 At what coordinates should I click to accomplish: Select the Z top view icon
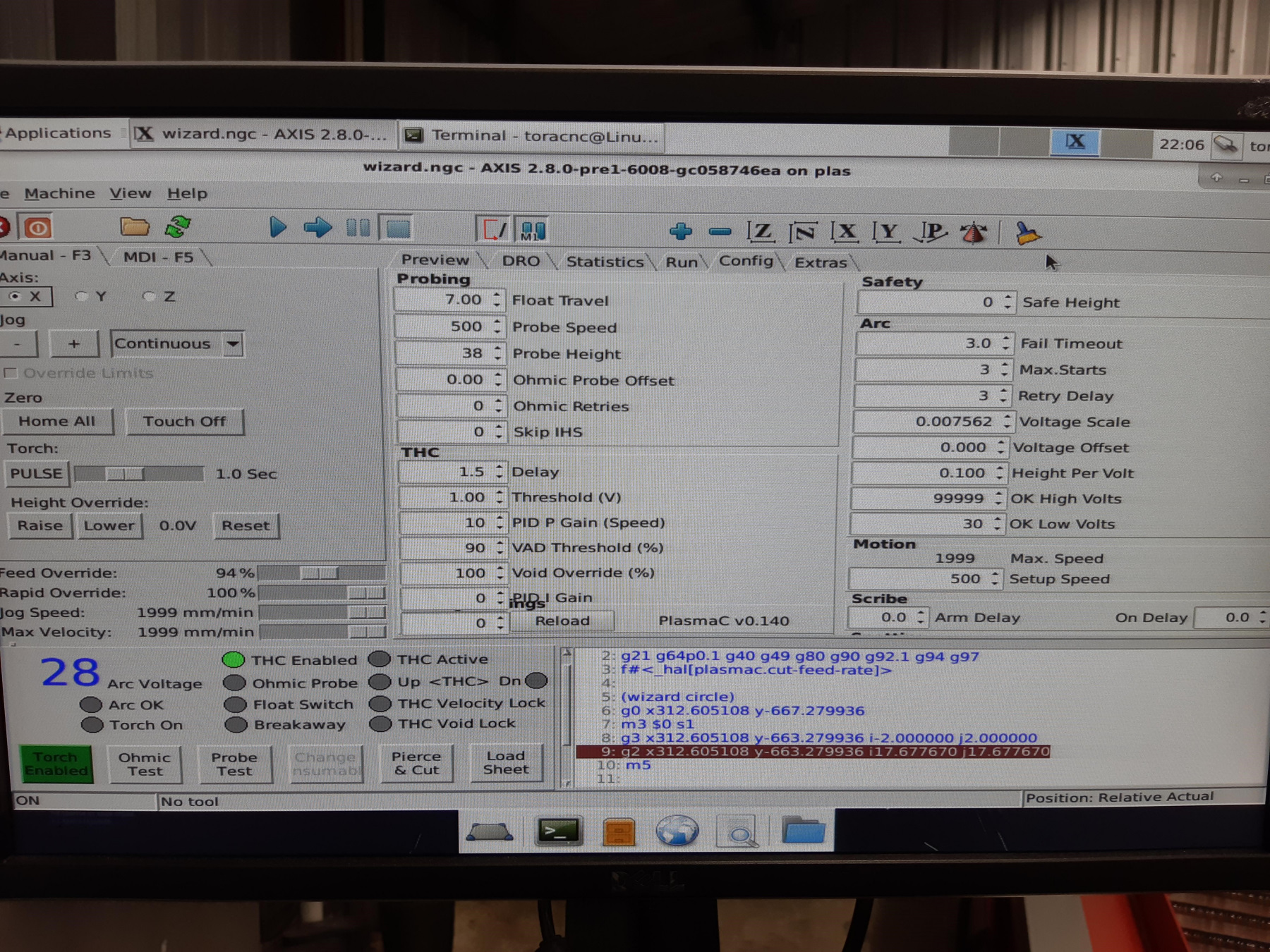[760, 231]
